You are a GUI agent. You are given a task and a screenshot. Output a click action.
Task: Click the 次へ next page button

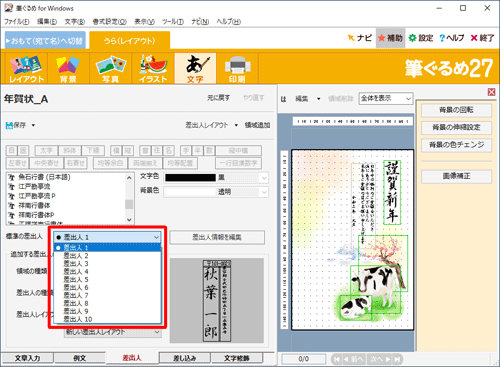tap(380, 359)
